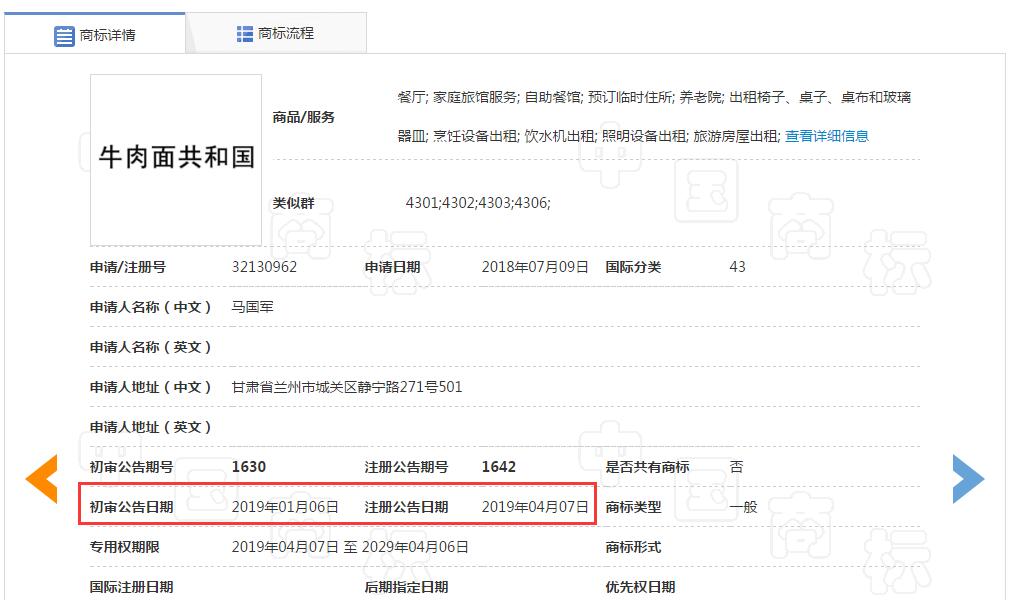The image size is (1009, 600).
Task: Click the grid icon on 商标流程 tab
Action: point(245,34)
